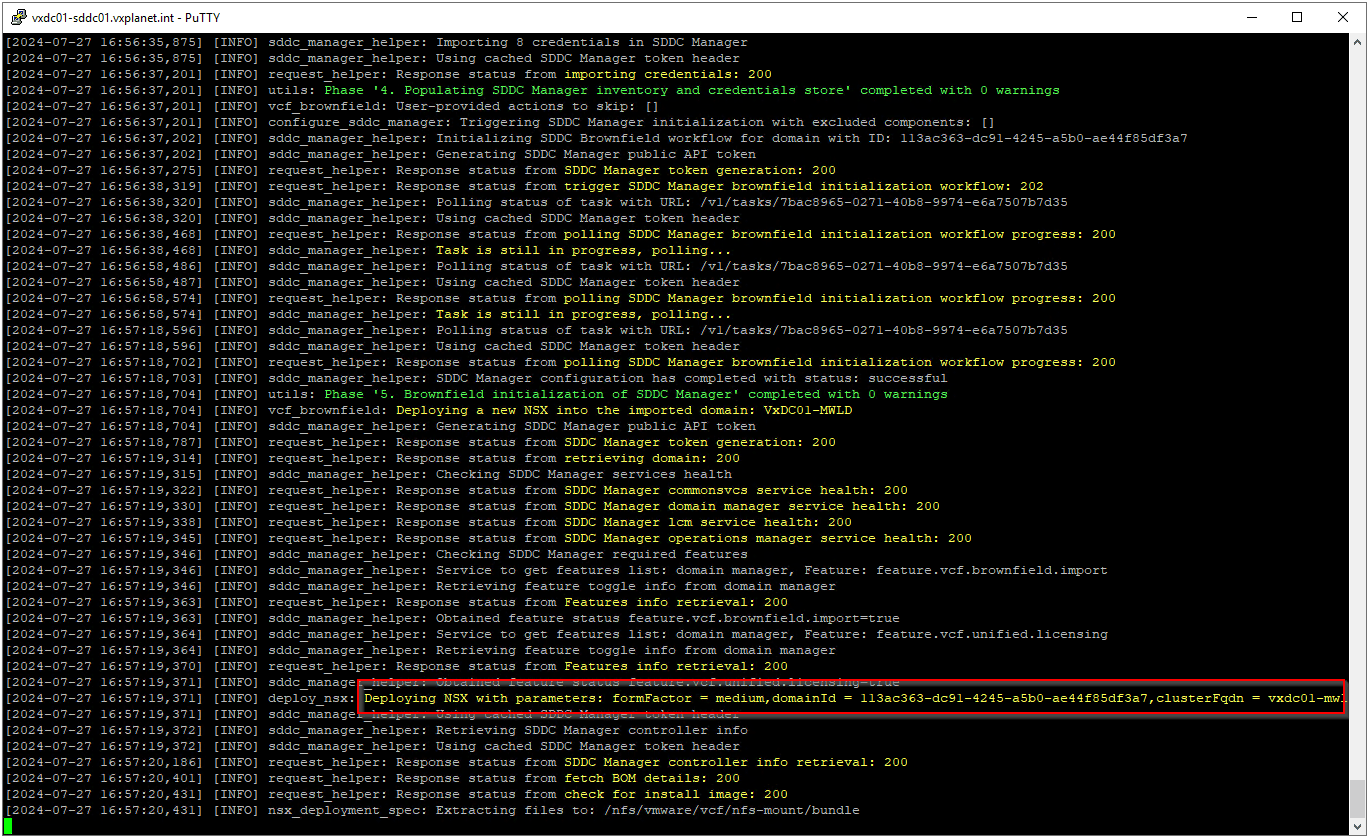Click timestamp 2024-07-27 16:56:37,275

106,170
